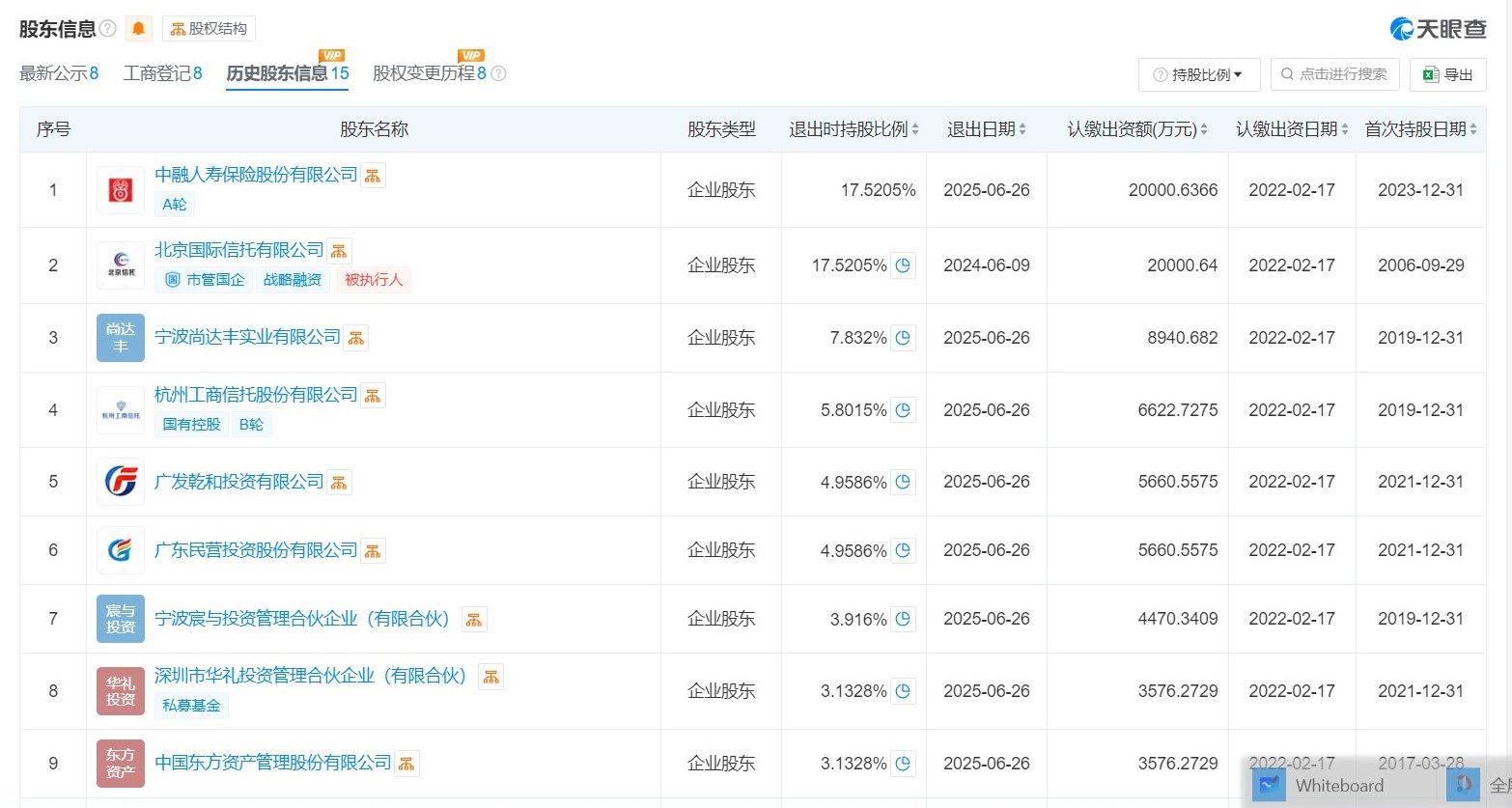Open 宁波宸与投资管理合伙企业 link
The width and height of the screenshot is (1512, 808).
[x=302, y=619]
